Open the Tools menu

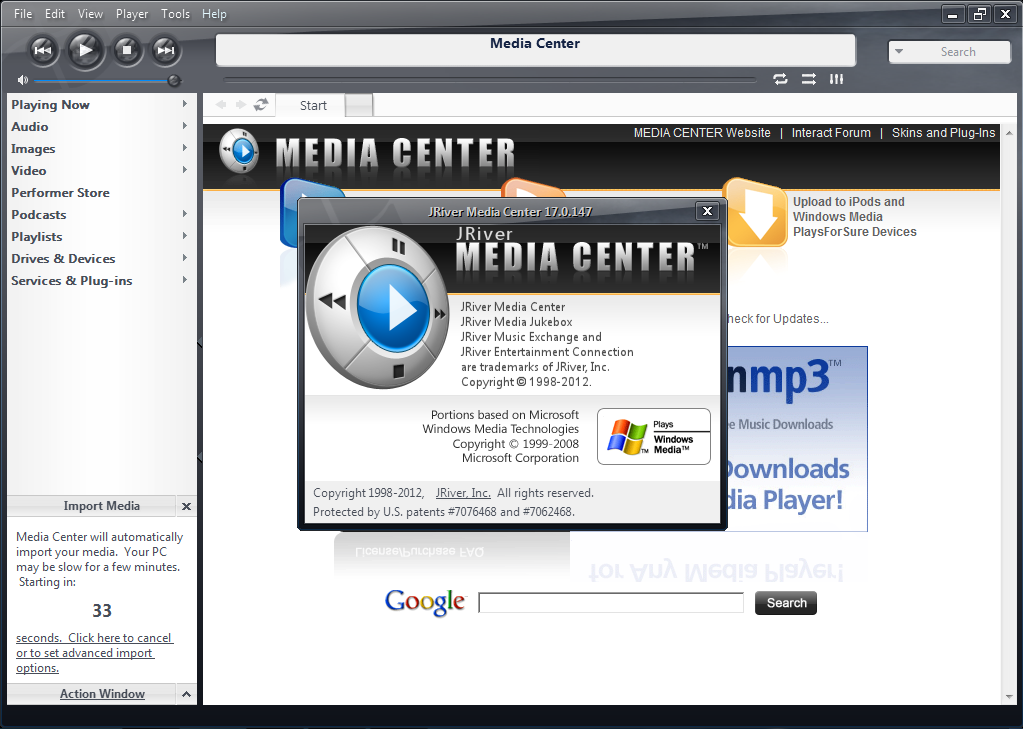175,14
